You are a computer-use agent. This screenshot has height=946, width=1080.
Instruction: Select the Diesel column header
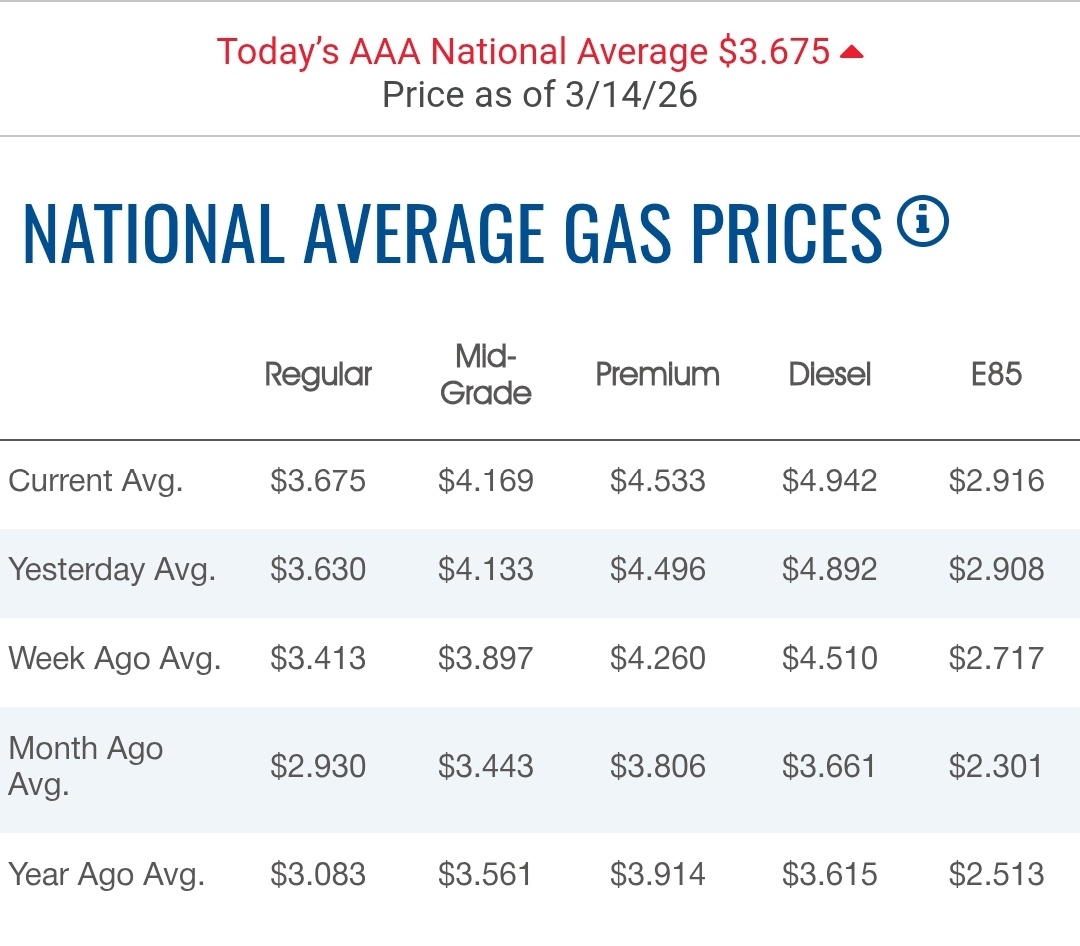pos(829,375)
